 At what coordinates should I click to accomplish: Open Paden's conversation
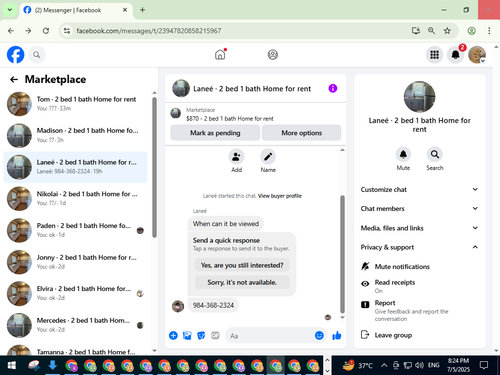coord(76,230)
